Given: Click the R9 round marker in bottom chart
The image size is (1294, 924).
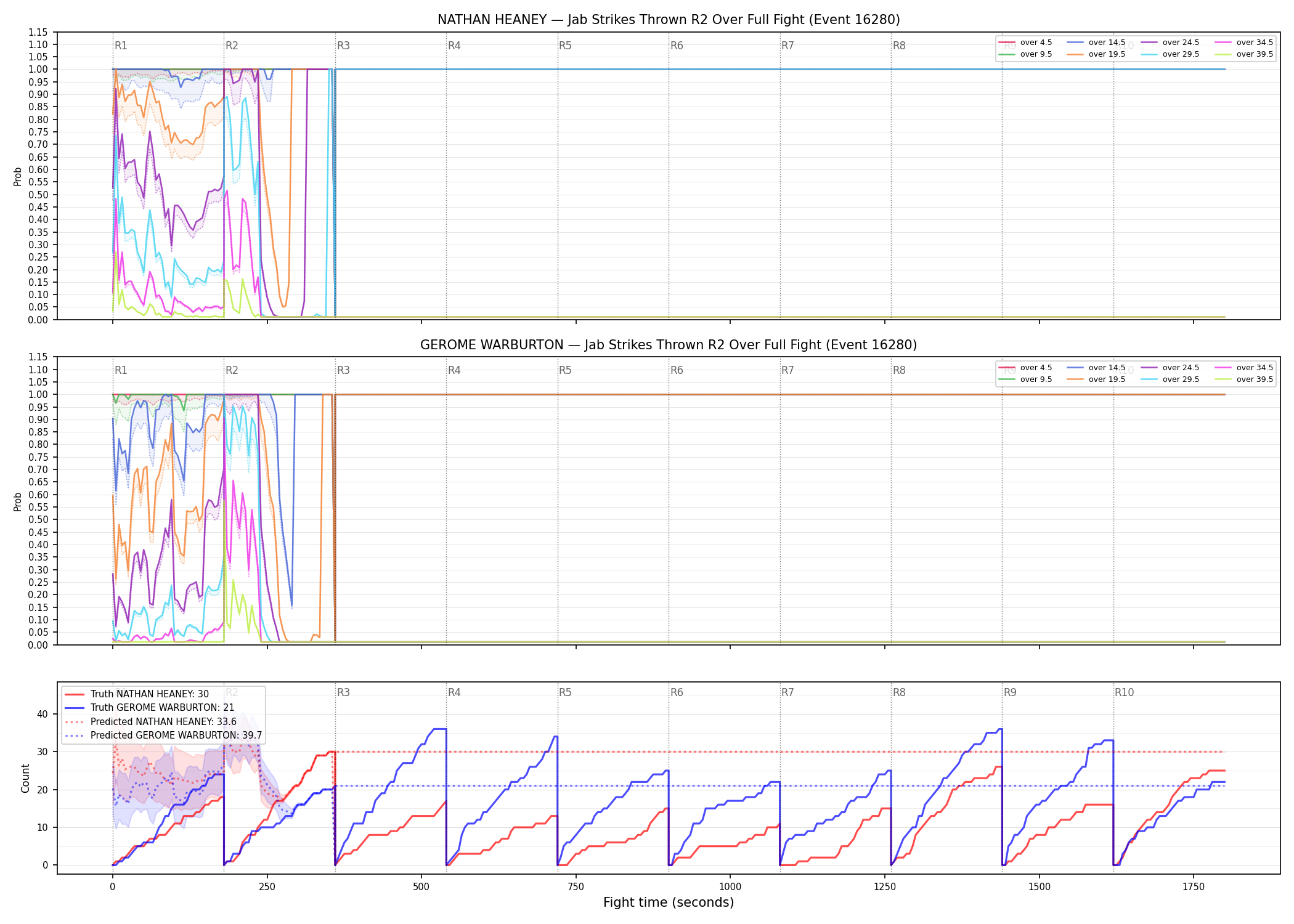Looking at the screenshot, I should (1010, 692).
